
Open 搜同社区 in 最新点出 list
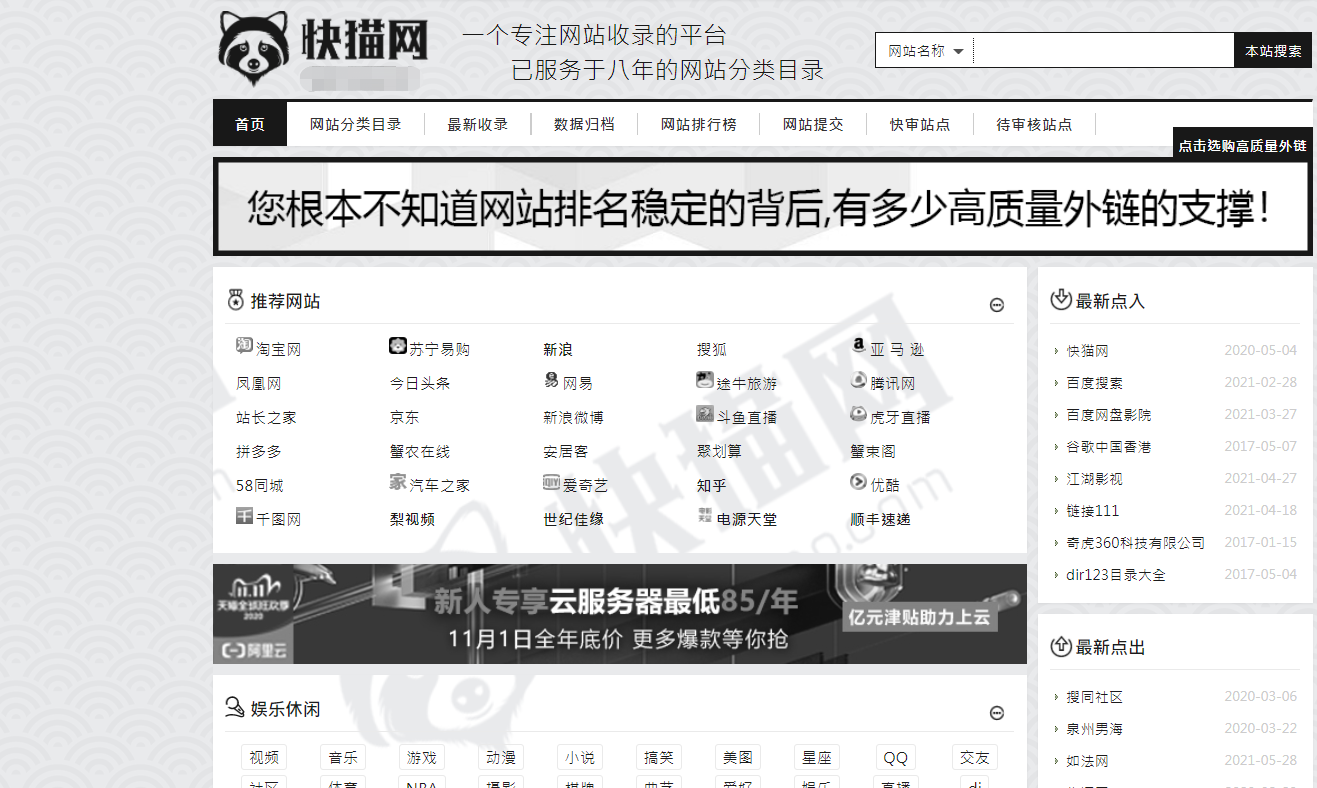(x=1094, y=697)
